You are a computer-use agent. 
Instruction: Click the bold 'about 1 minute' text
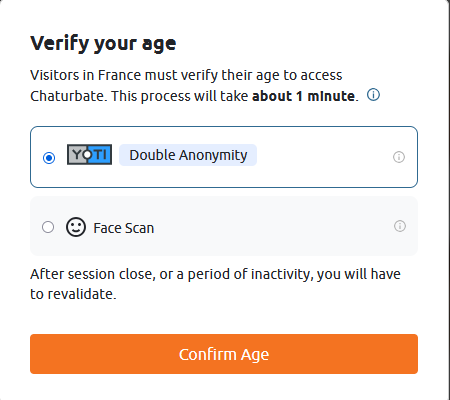(303, 96)
